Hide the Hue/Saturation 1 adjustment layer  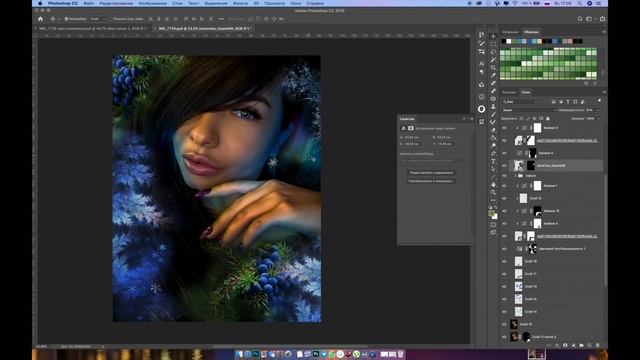click(x=504, y=249)
